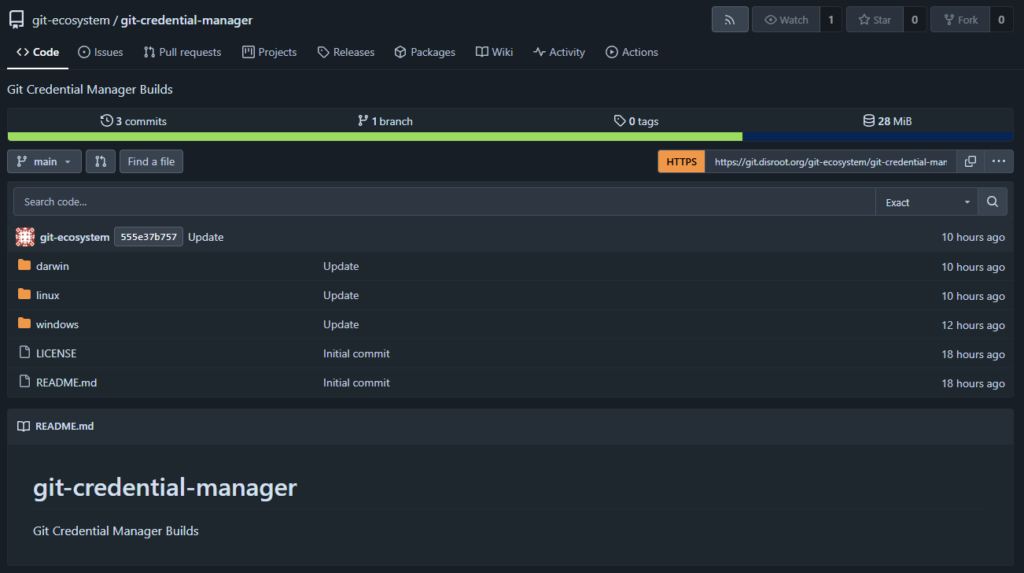This screenshot has width=1024, height=573.
Task: Click Find a file button
Action: click(152, 161)
